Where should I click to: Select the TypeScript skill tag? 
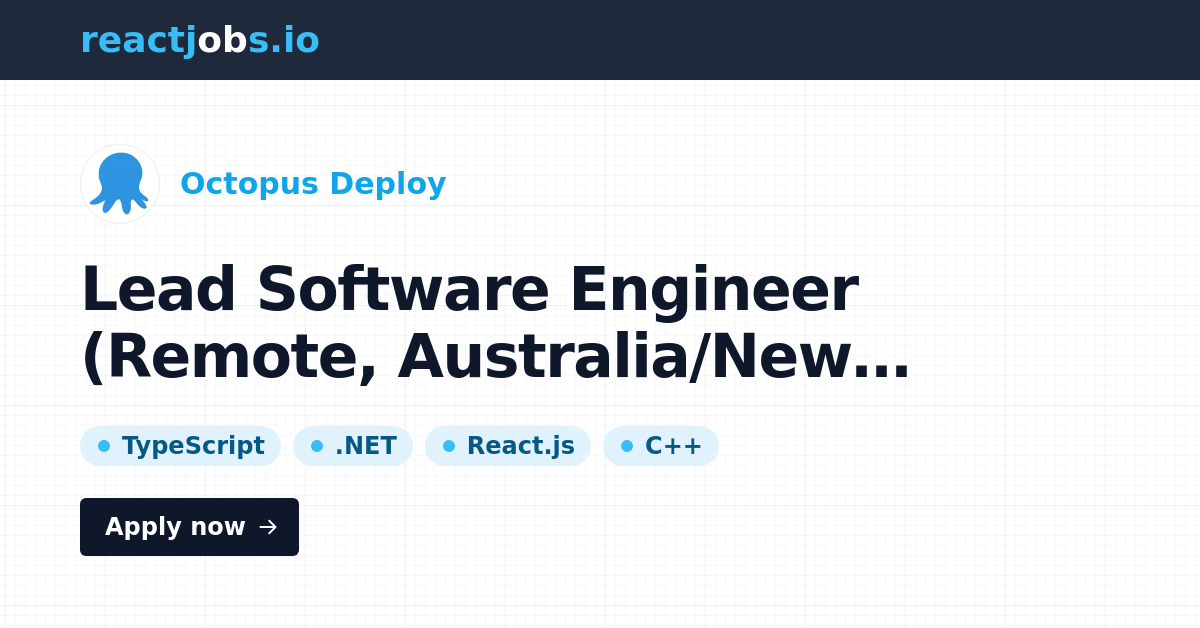(x=180, y=446)
